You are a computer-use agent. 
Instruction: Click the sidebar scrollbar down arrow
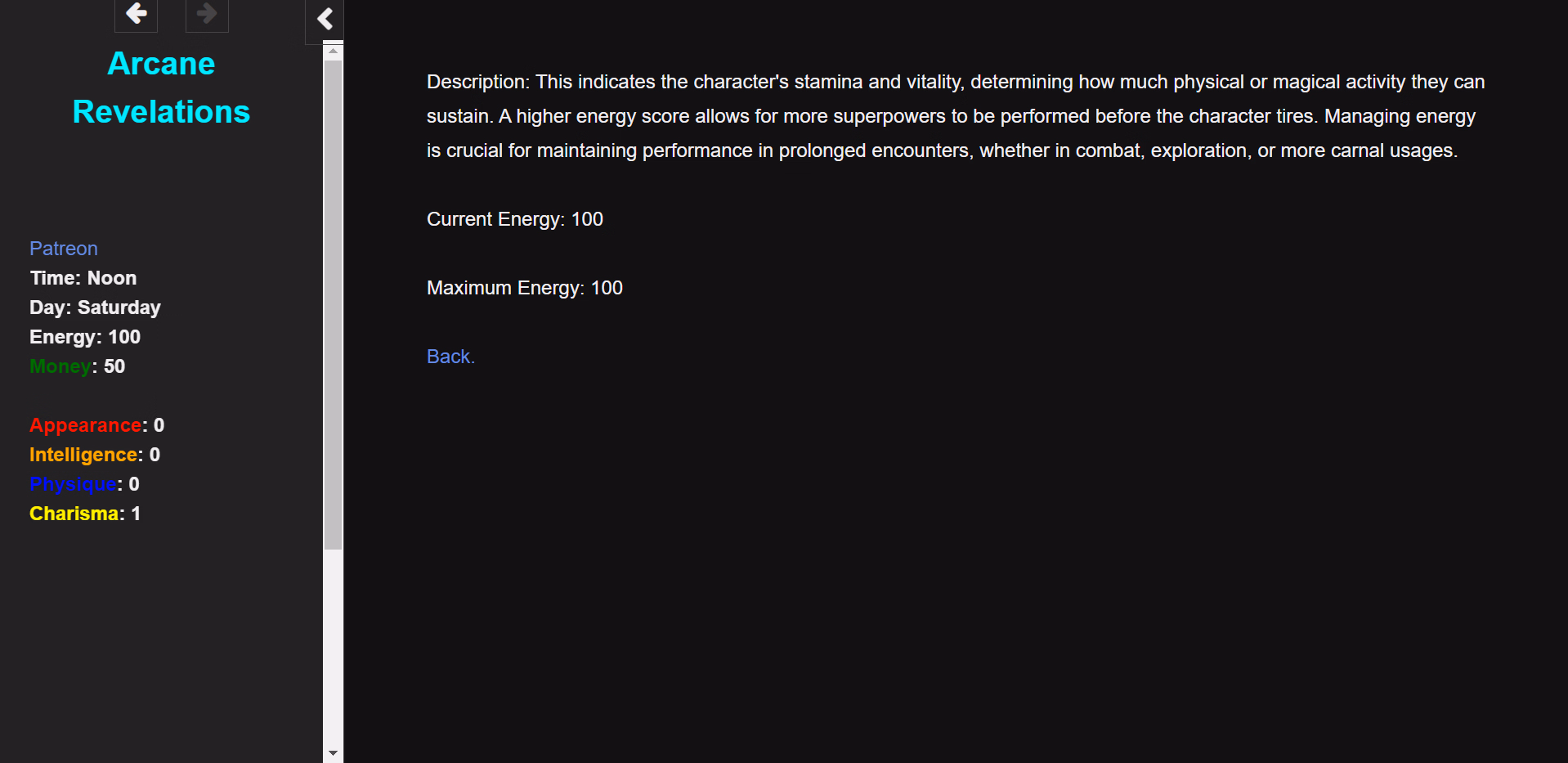point(333,752)
